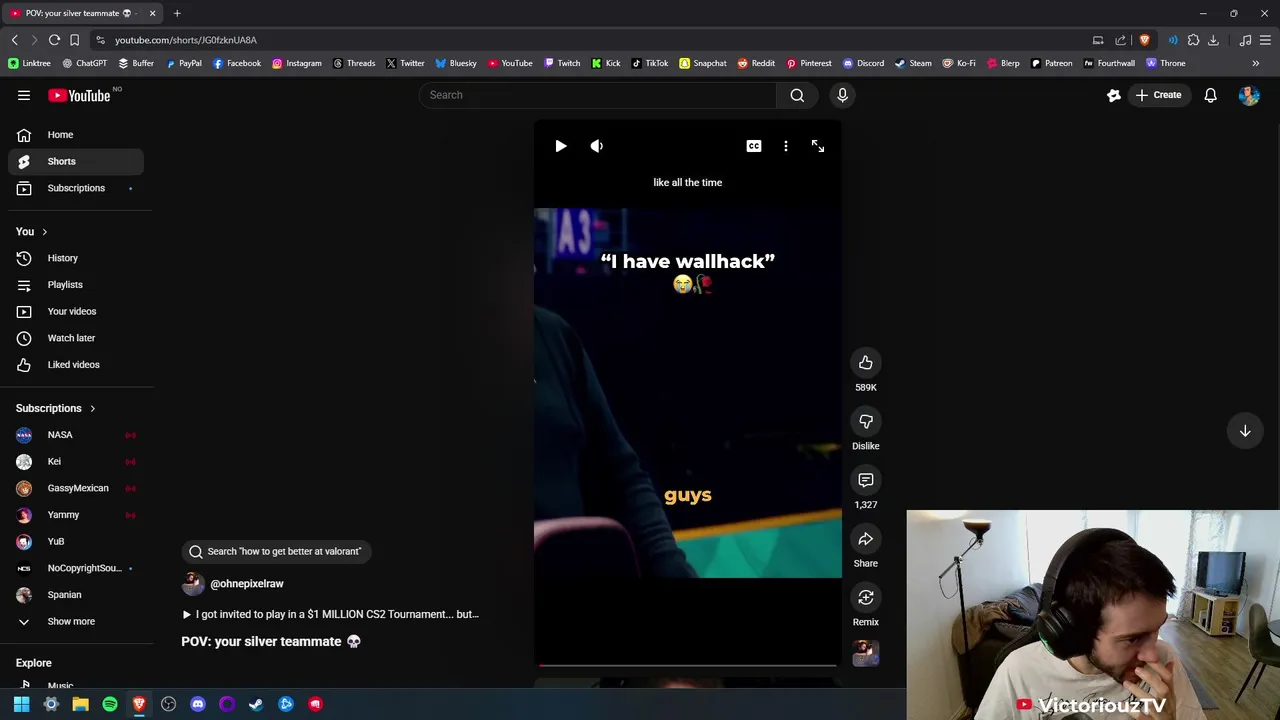This screenshot has height=720, width=1280.
Task: Open Subscriptions in the sidebar
Action: (x=76, y=188)
